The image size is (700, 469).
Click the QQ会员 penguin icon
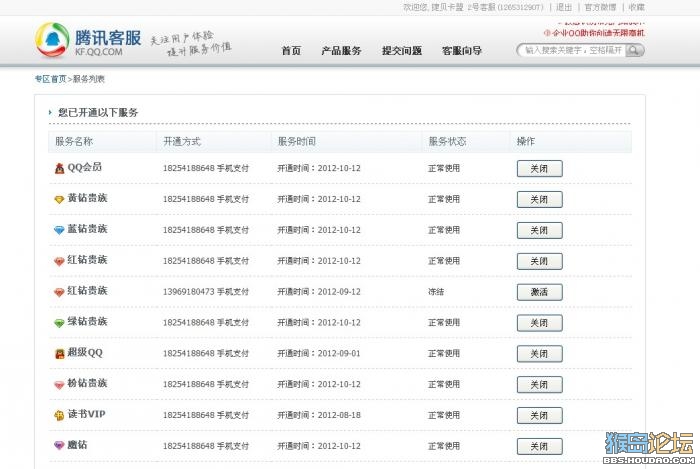(x=59, y=168)
